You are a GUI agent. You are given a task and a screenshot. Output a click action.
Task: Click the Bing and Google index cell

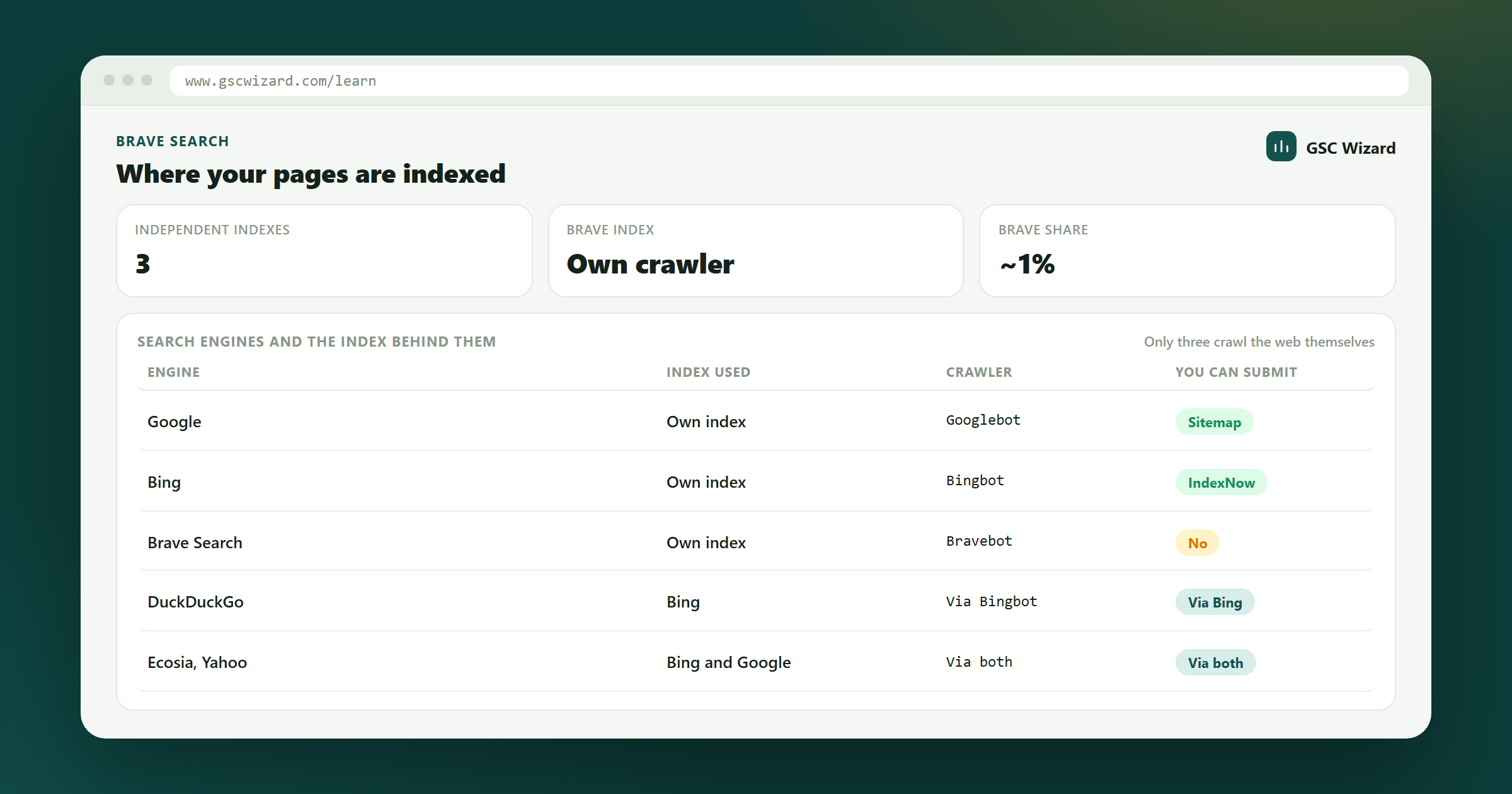(x=728, y=662)
